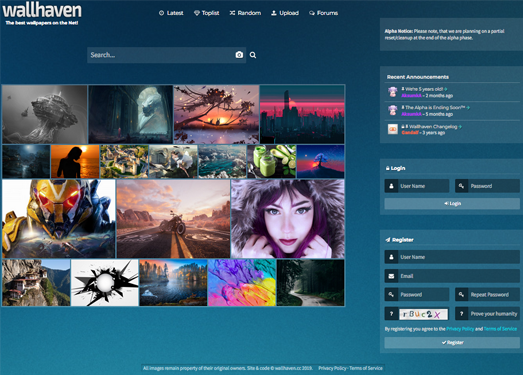Click the orange avatar beside Wallhaven Changelog
This screenshot has height=375, width=523.
click(393, 129)
